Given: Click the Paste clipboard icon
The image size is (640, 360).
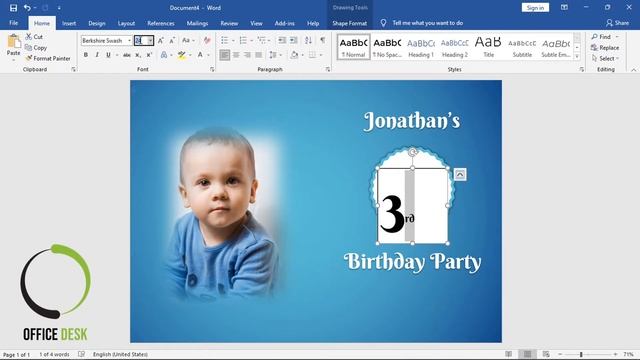Looking at the screenshot, I should (13, 42).
